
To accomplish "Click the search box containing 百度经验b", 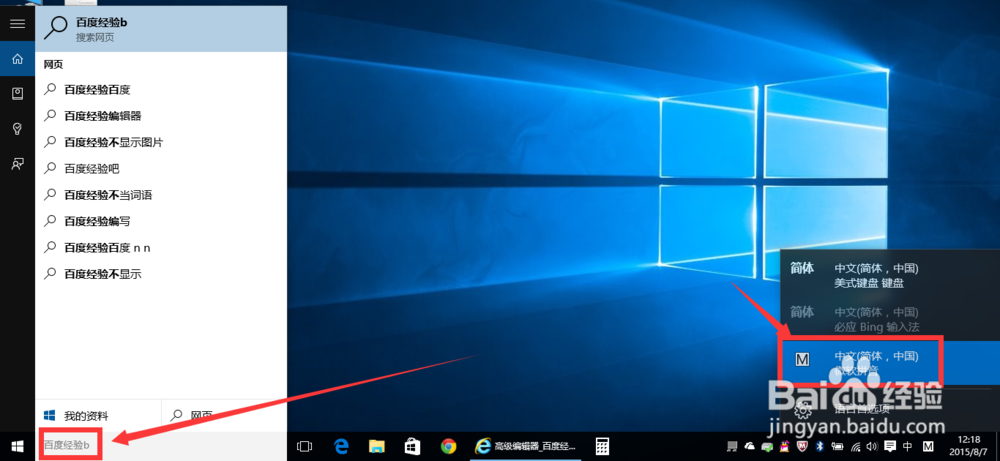I will [161, 445].
